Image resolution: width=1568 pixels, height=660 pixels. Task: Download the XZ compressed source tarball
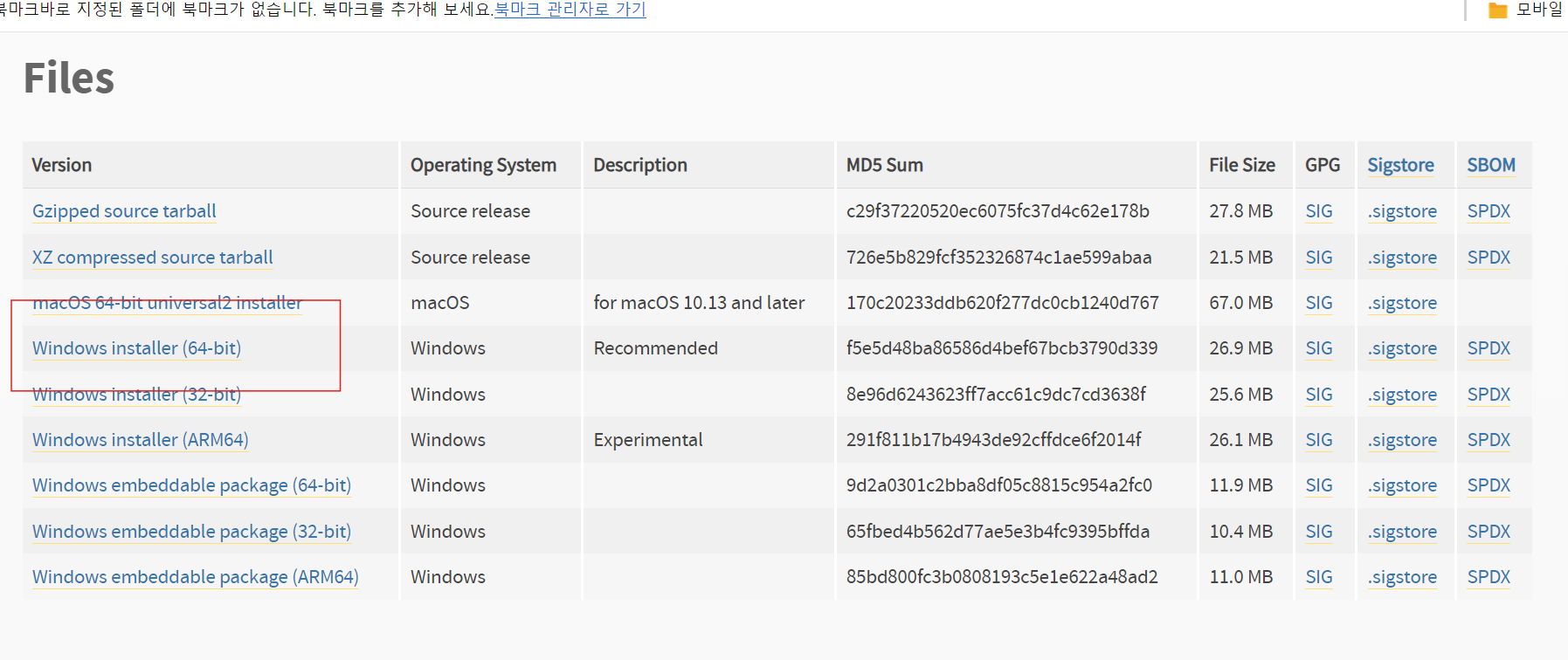pos(153,258)
